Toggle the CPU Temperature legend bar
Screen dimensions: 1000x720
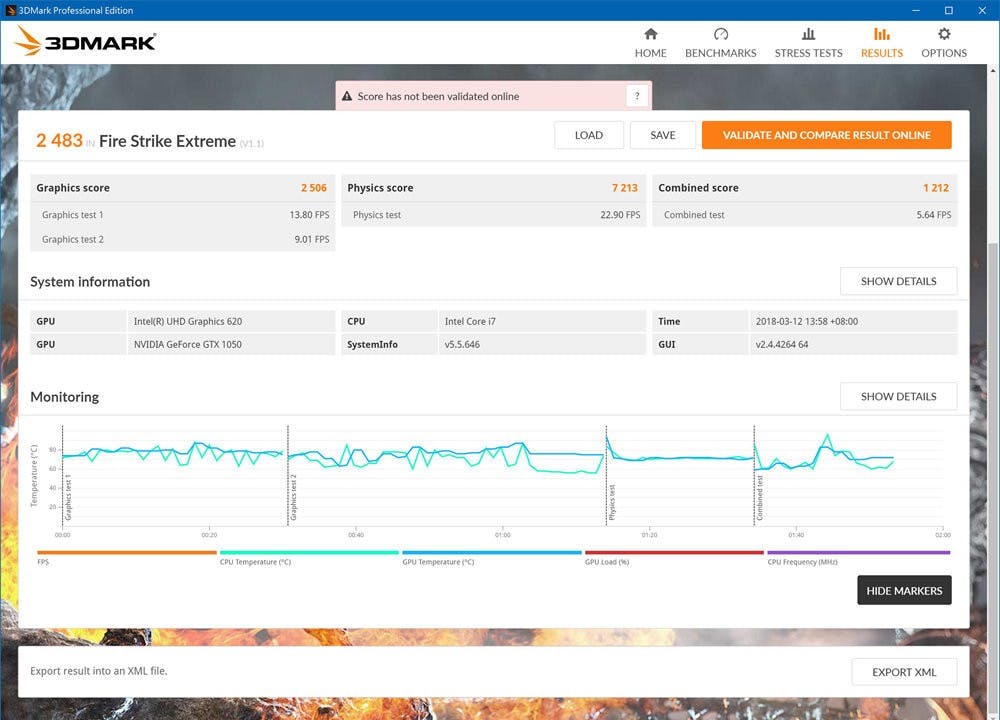click(309, 552)
